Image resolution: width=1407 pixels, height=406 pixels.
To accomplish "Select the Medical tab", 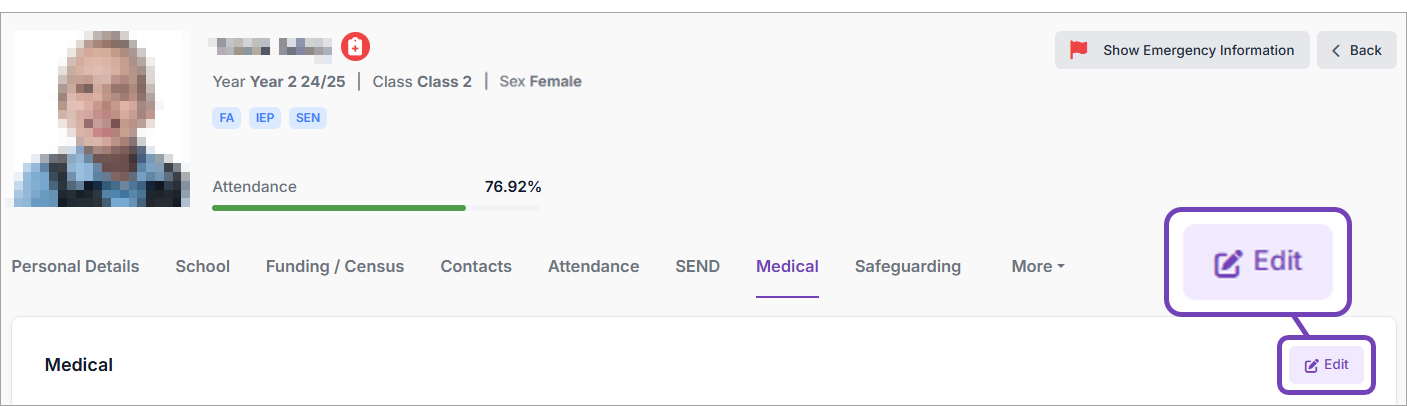I will (x=787, y=266).
